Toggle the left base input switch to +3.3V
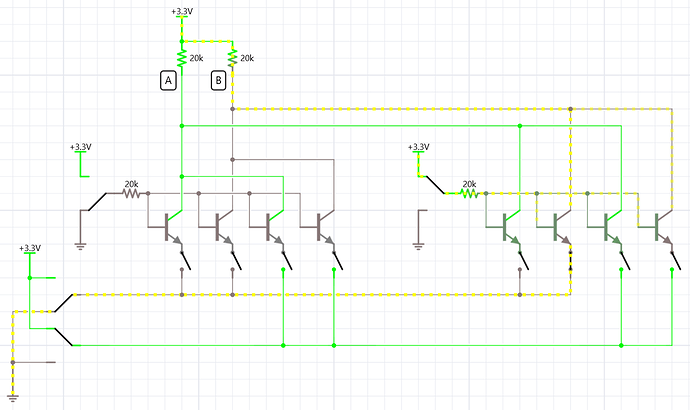The width and height of the screenshot is (690, 410). [97, 202]
